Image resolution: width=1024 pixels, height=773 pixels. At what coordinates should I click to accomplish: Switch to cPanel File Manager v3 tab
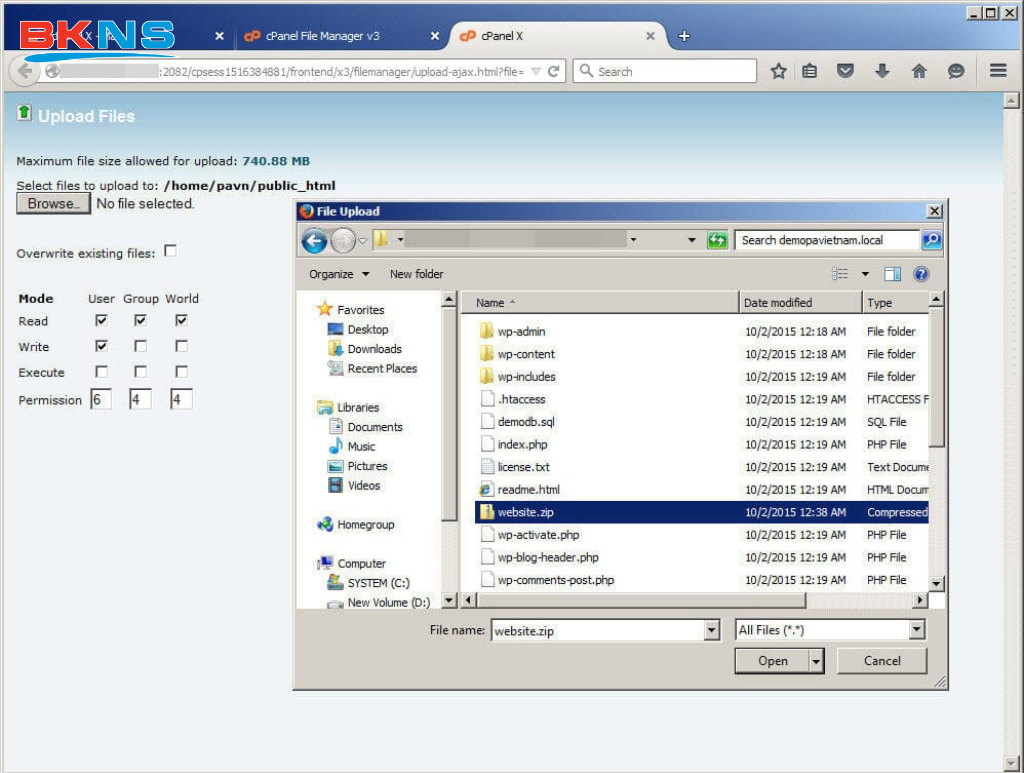[x=322, y=36]
